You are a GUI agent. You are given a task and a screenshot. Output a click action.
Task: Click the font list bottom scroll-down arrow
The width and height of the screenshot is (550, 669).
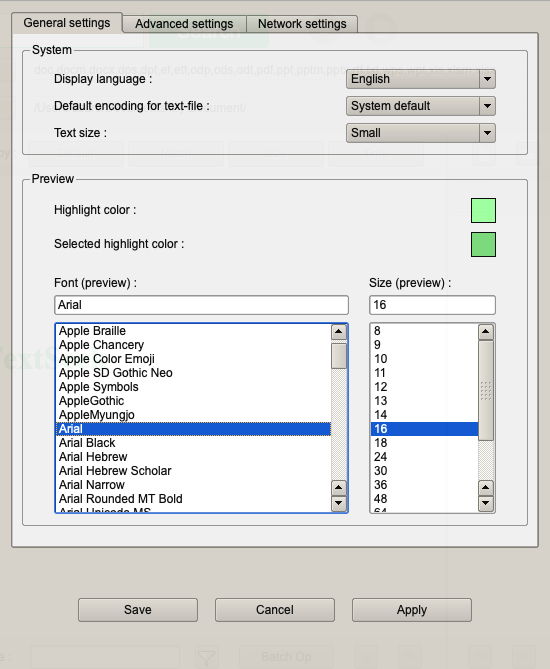[339, 503]
